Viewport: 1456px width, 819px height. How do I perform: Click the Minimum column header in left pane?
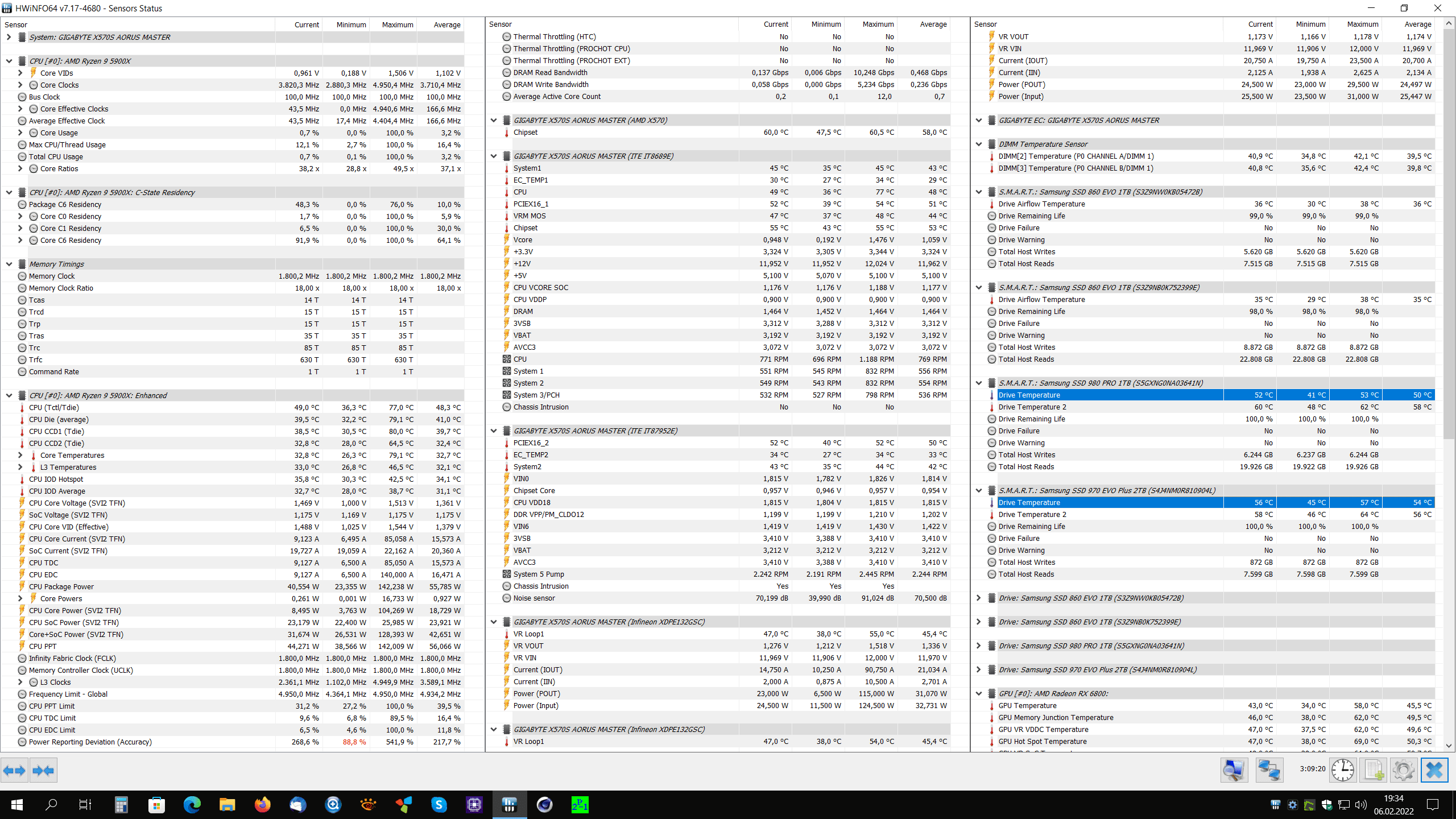tap(346, 24)
